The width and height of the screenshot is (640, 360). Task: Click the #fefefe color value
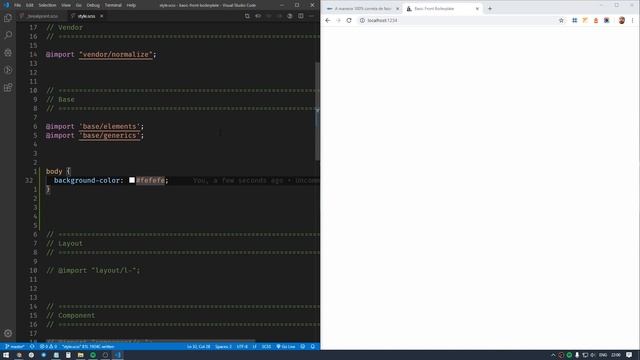pyautogui.click(x=151, y=180)
